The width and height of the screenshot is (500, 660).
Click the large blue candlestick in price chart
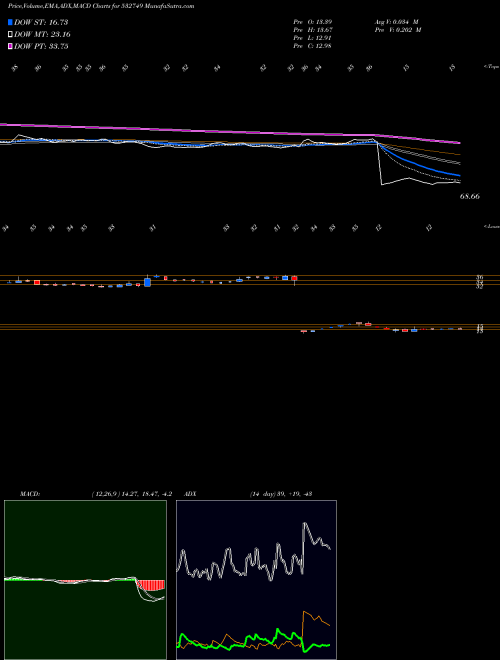pyautogui.click(x=147, y=282)
